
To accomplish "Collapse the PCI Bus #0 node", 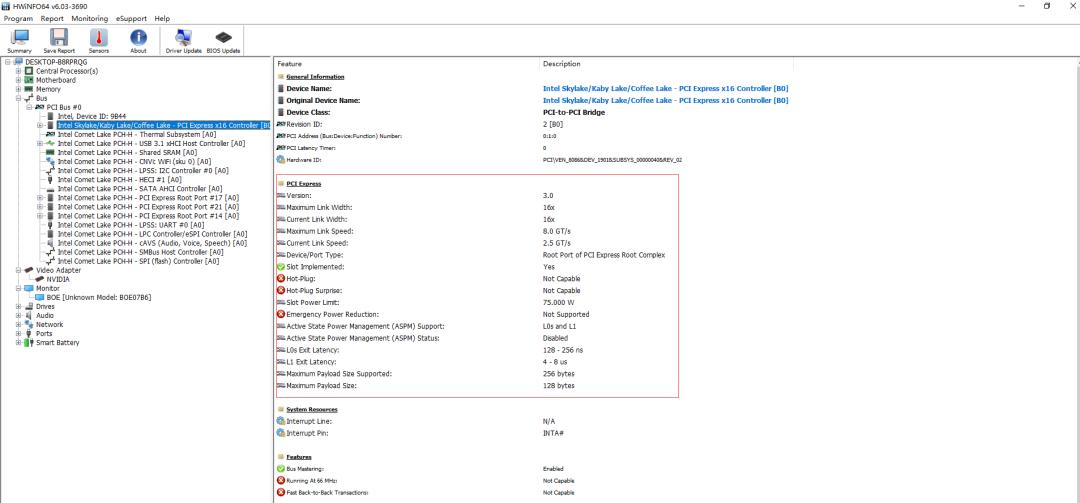I will 29,107.
